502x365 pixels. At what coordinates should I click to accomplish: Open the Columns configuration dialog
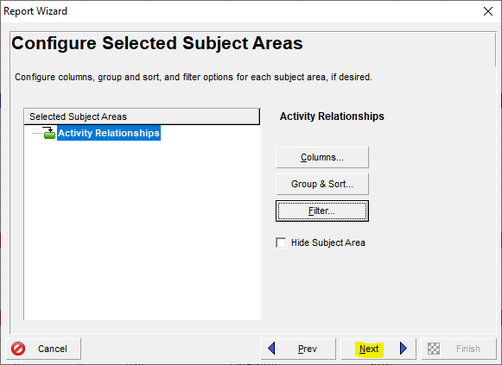tap(322, 157)
